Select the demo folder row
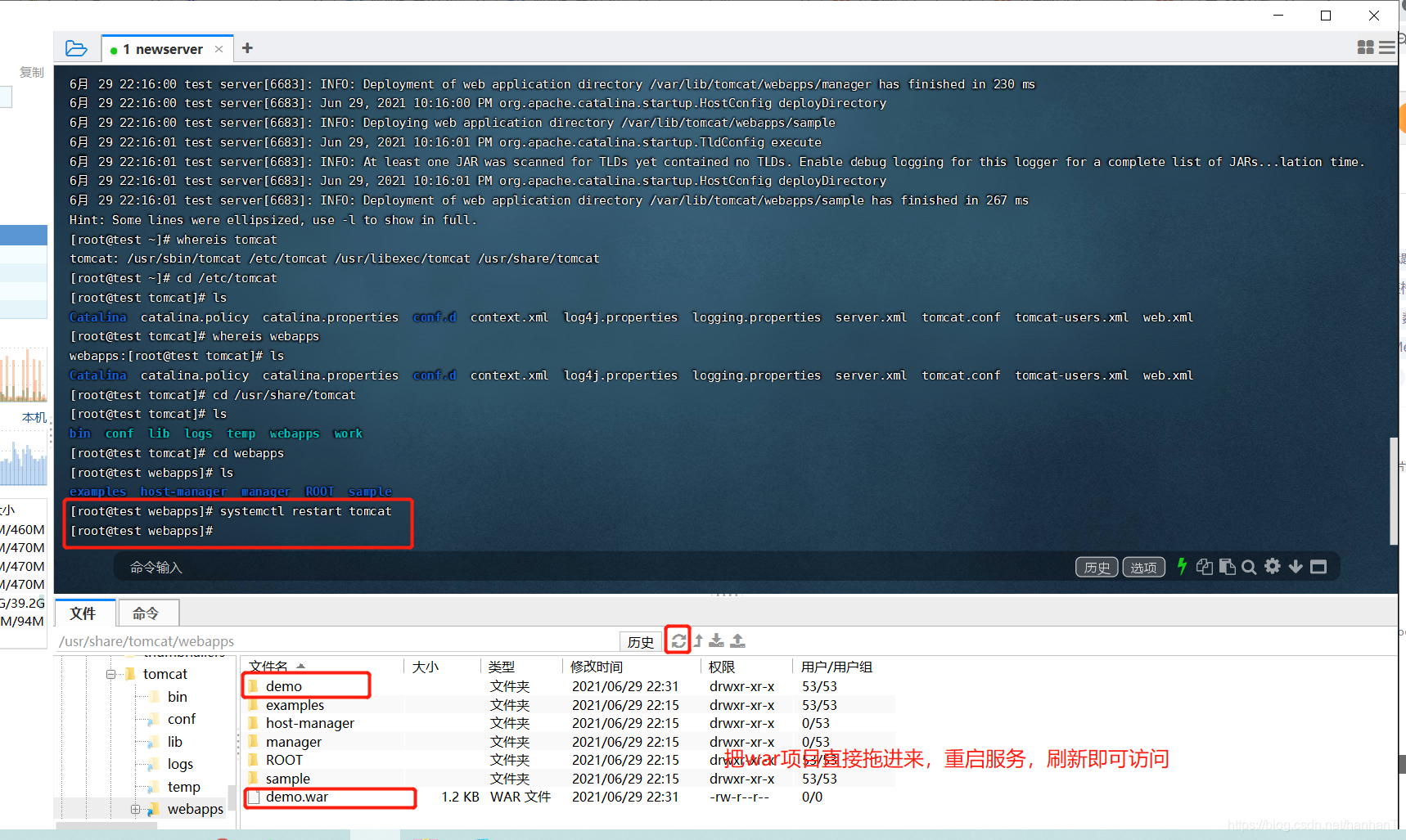Screen dimensions: 1406x840 coord(569,686)
